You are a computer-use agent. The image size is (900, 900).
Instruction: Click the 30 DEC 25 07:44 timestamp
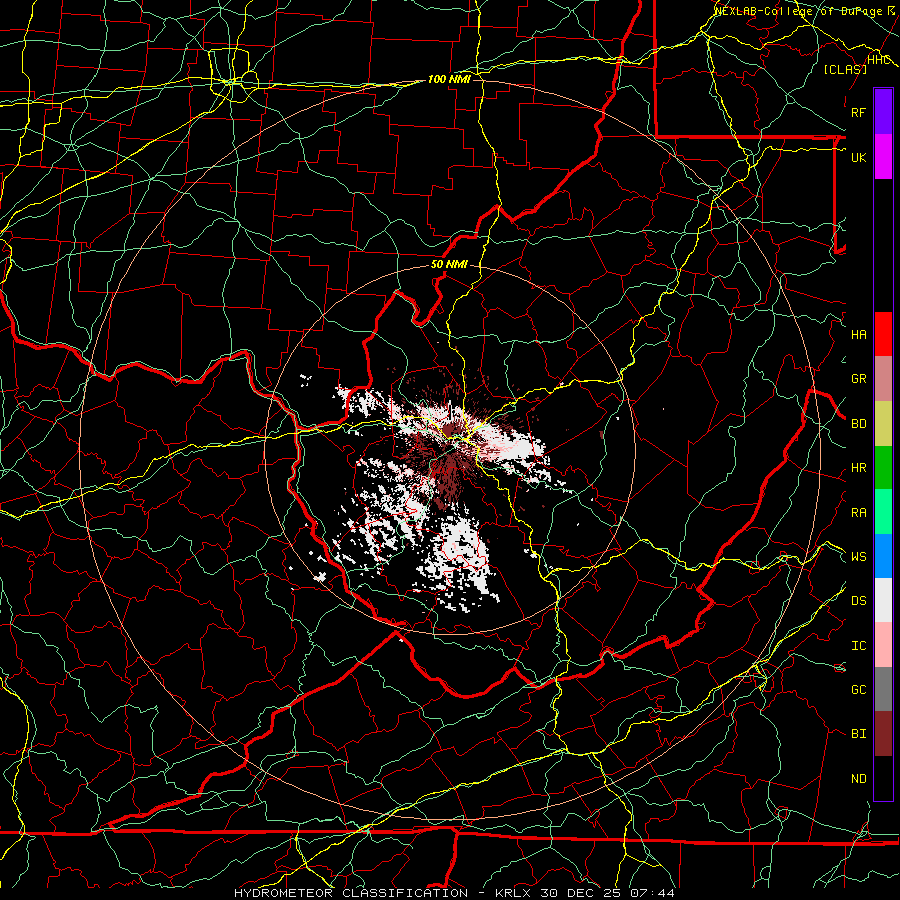[607, 893]
